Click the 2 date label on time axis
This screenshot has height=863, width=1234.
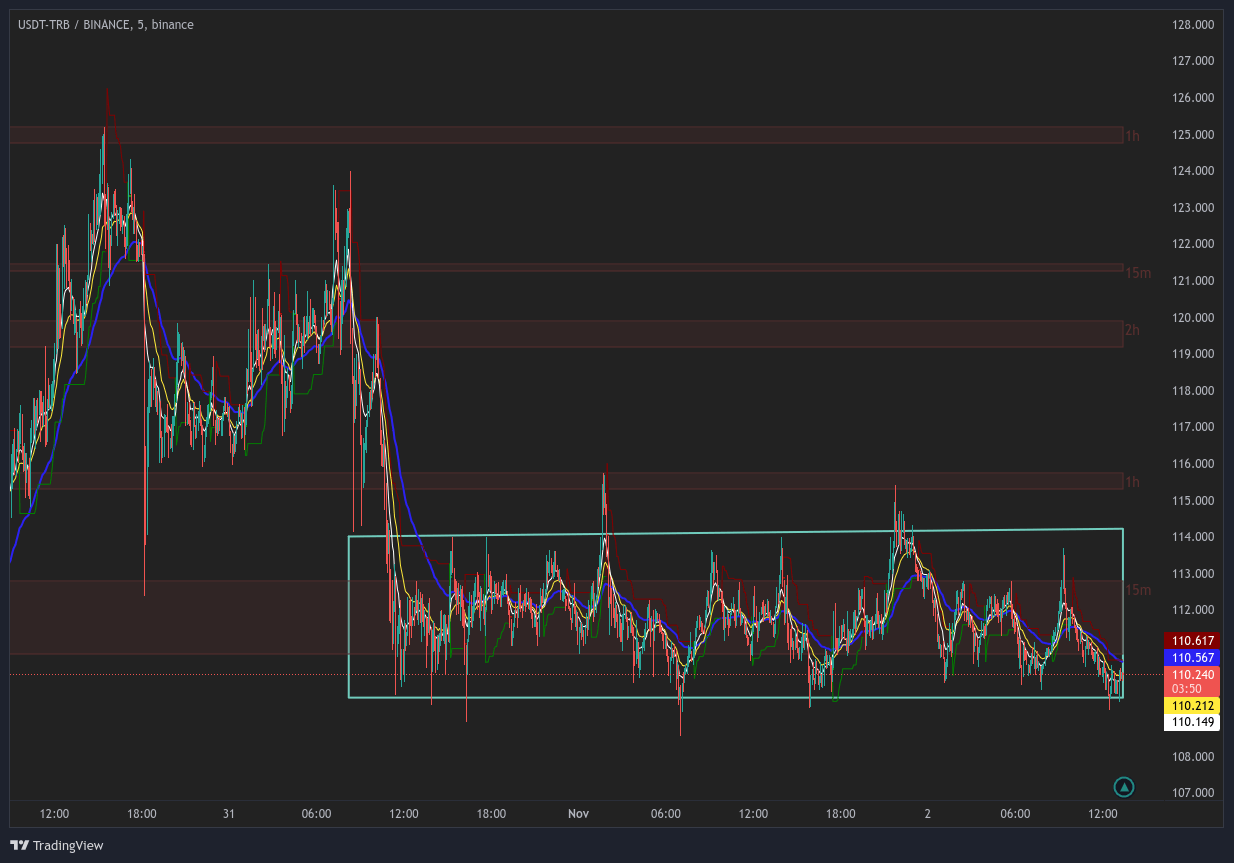[928, 814]
